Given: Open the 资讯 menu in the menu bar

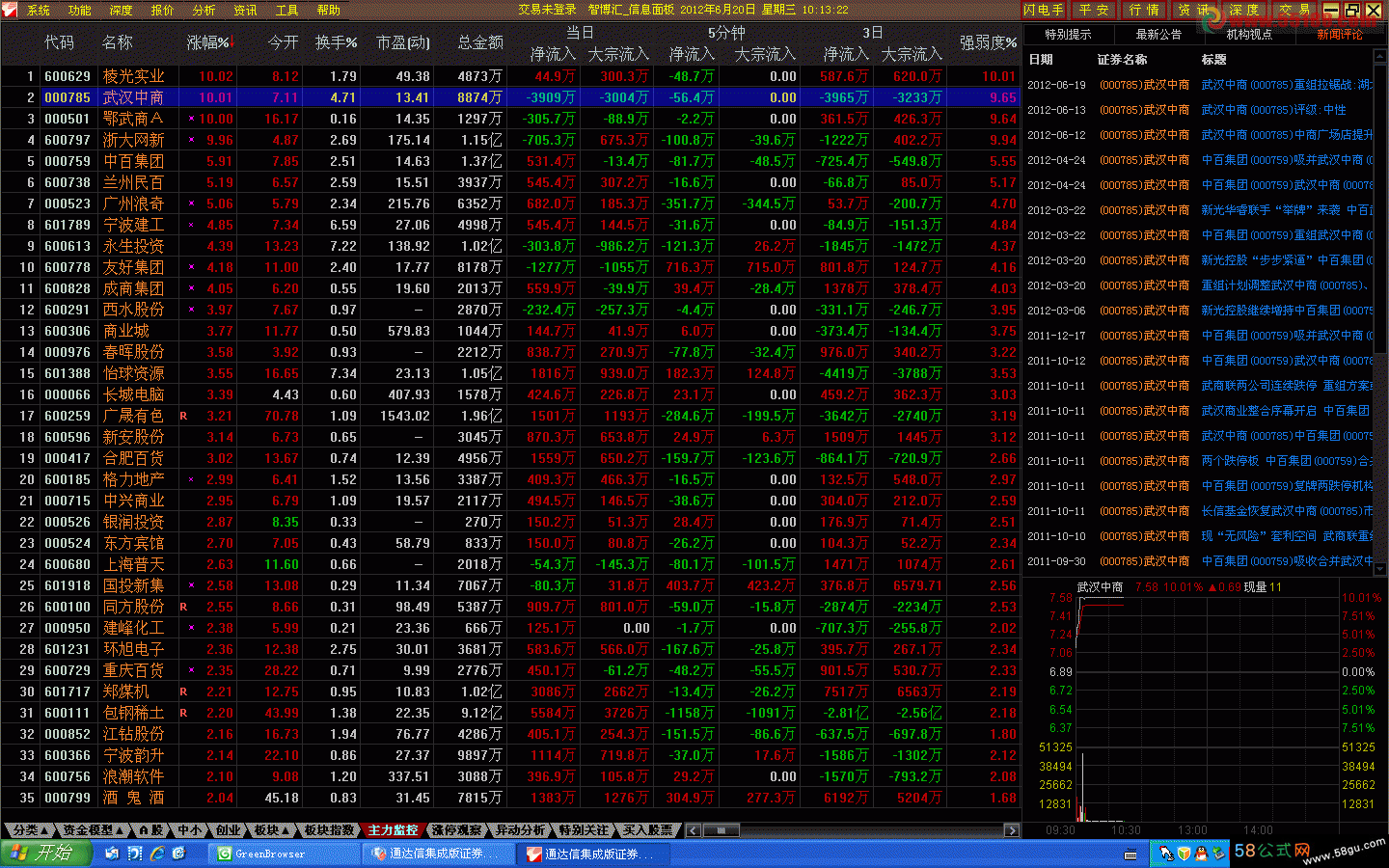Looking at the screenshot, I should click(x=246, y=10).
